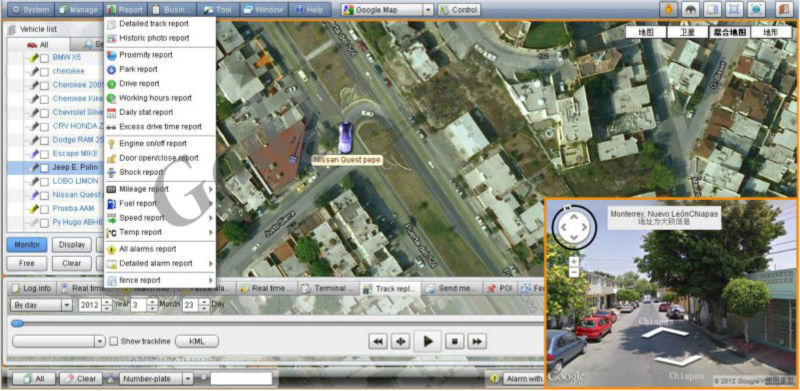800x391 pixels.
Task: Enable the Show trackline checkbox
Action: (114, 341)
